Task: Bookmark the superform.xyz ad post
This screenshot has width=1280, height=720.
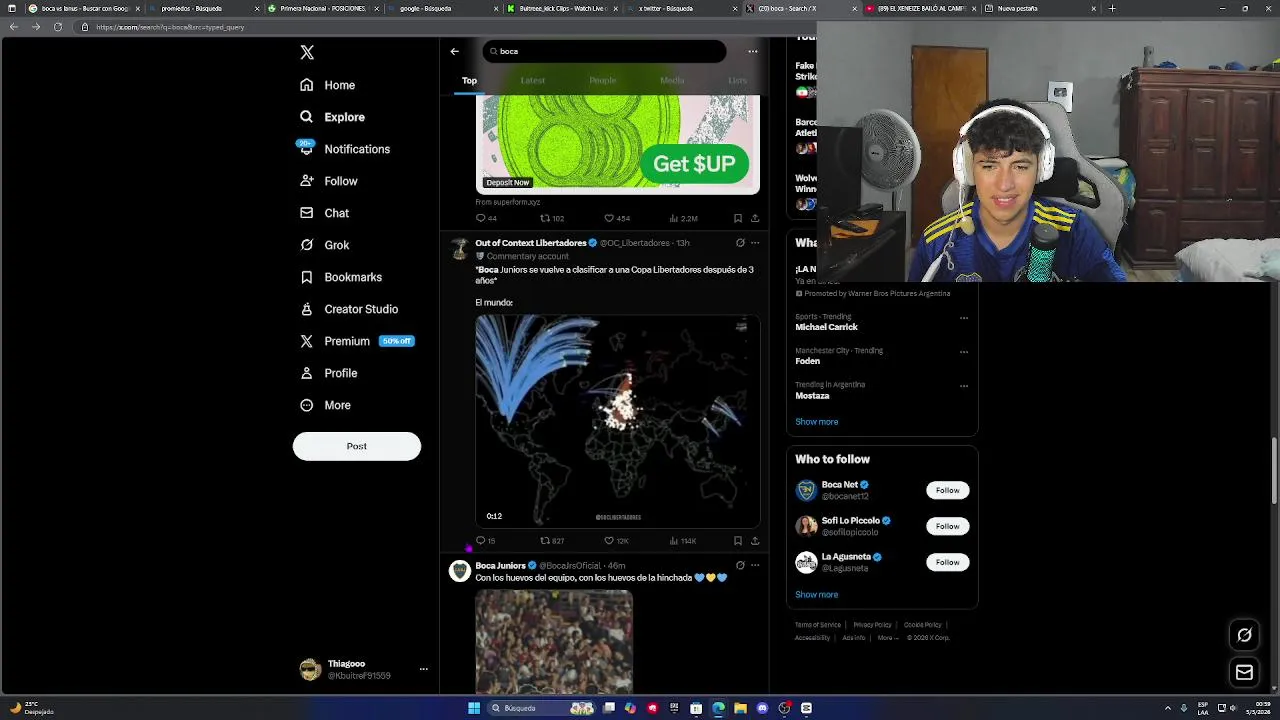Action: [x=738, y=218]
